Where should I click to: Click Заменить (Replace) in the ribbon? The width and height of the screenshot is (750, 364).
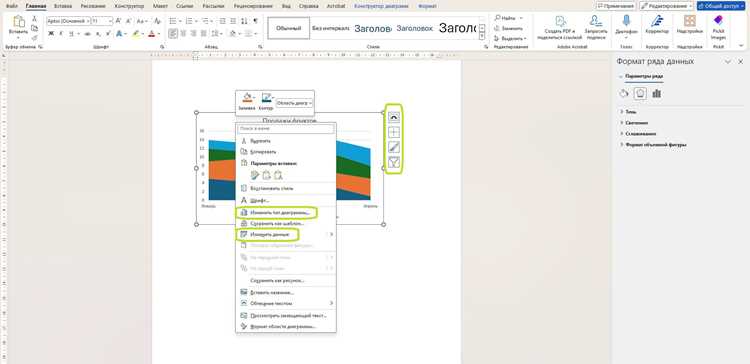(x=508, y=28)
